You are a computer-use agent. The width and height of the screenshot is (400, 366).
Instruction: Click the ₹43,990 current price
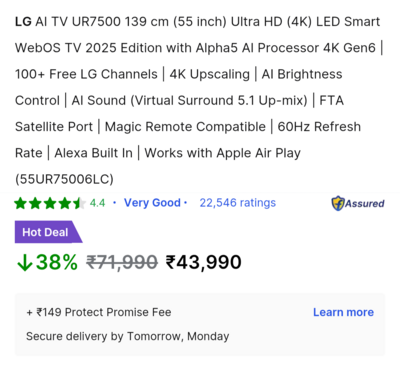coord(204,262)
